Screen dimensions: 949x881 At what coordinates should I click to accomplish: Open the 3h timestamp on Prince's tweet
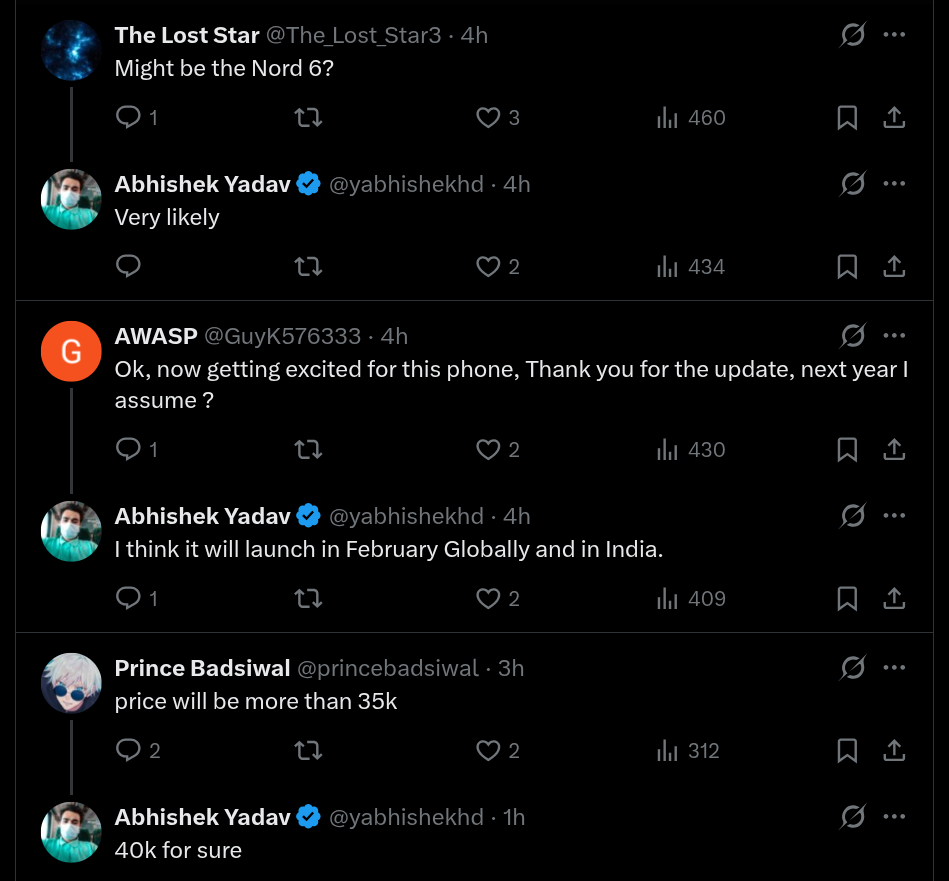[x=511, y=668]
